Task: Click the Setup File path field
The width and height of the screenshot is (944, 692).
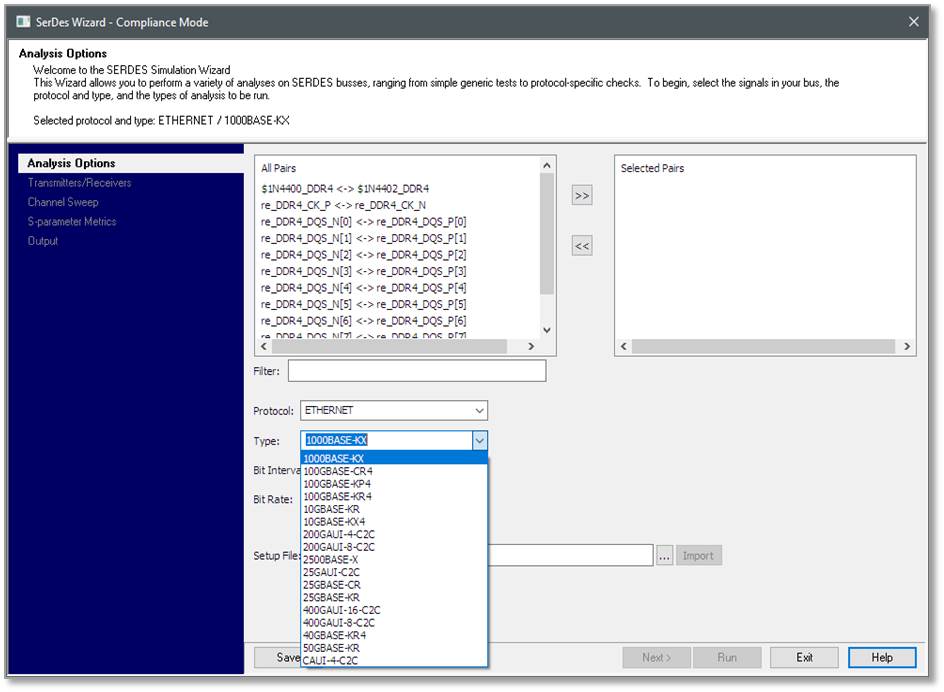Action: [x=570, y=555]
